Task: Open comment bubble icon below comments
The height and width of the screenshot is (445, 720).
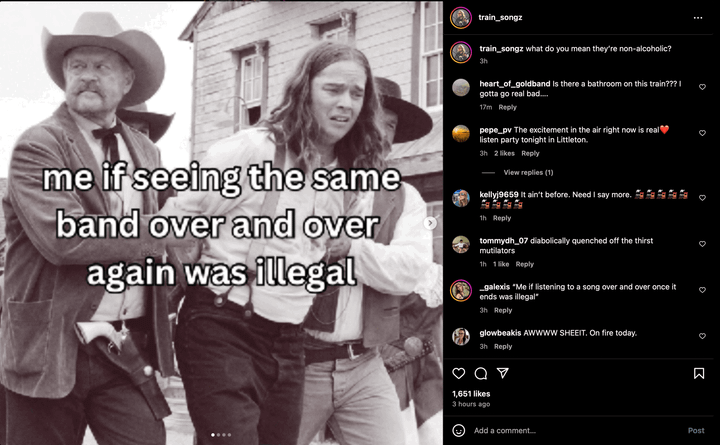Action: 481,373
